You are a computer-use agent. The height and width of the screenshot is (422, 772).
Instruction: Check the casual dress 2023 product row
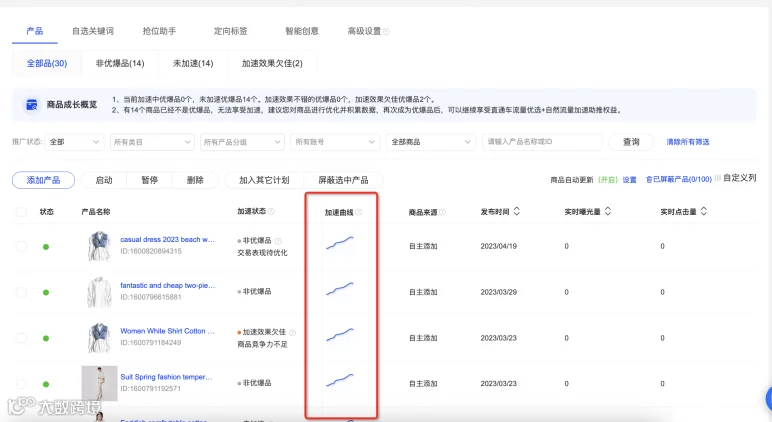coord(21,246)
